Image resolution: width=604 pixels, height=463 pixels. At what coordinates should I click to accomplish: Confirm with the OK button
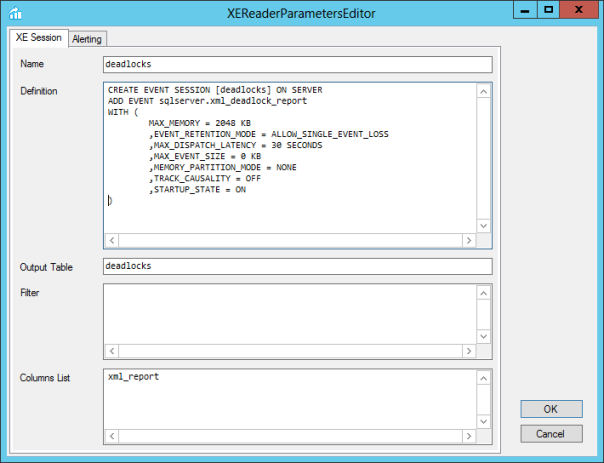coord(551,409)
